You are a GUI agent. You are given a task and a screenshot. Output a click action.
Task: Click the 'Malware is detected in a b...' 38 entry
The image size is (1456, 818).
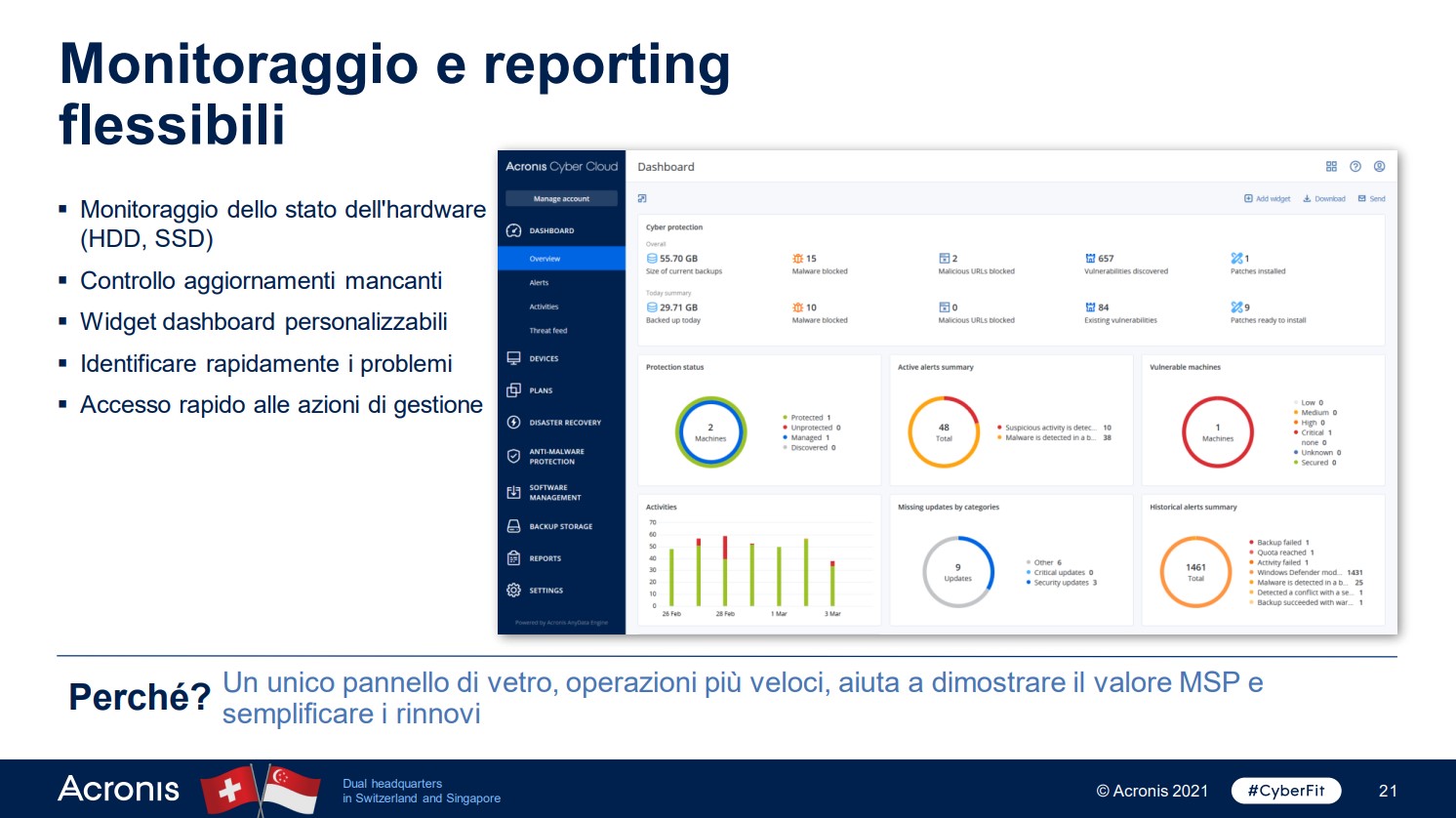pos(1054,438)
